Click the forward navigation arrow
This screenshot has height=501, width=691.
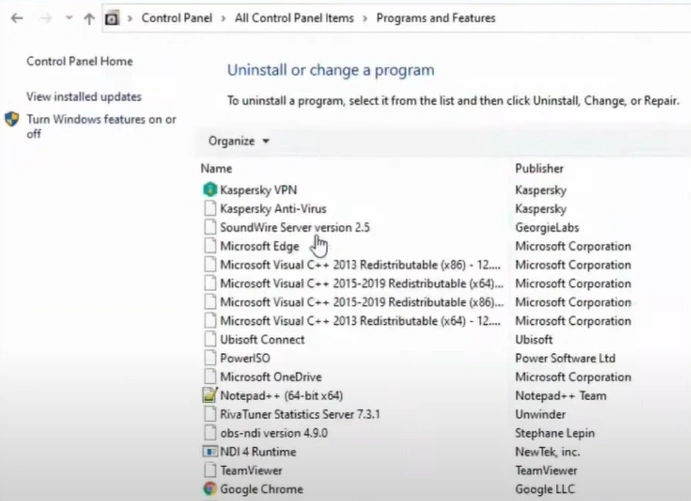point(46,18)
